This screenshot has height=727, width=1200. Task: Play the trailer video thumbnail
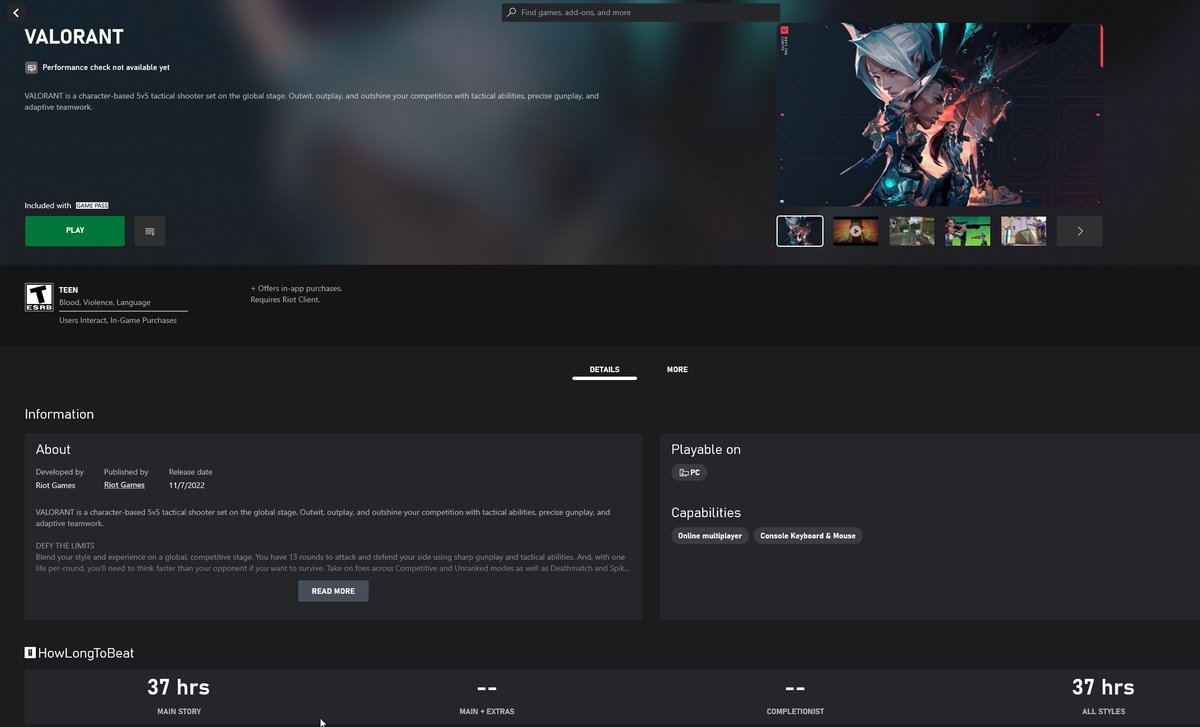click(856, 231)
